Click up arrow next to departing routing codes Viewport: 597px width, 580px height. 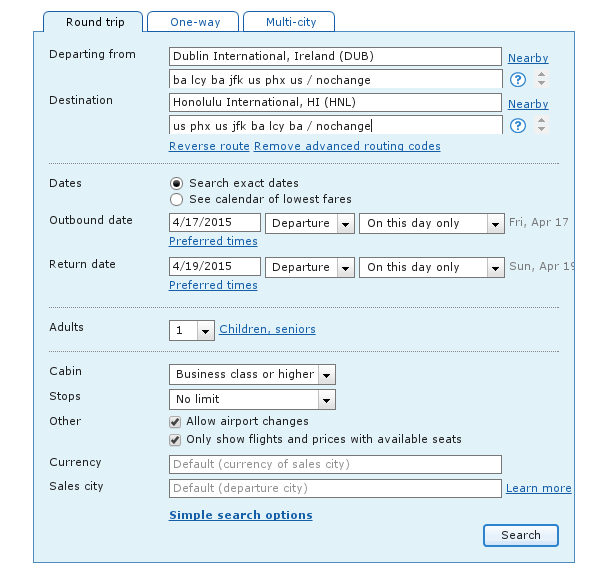click(541, 74)
